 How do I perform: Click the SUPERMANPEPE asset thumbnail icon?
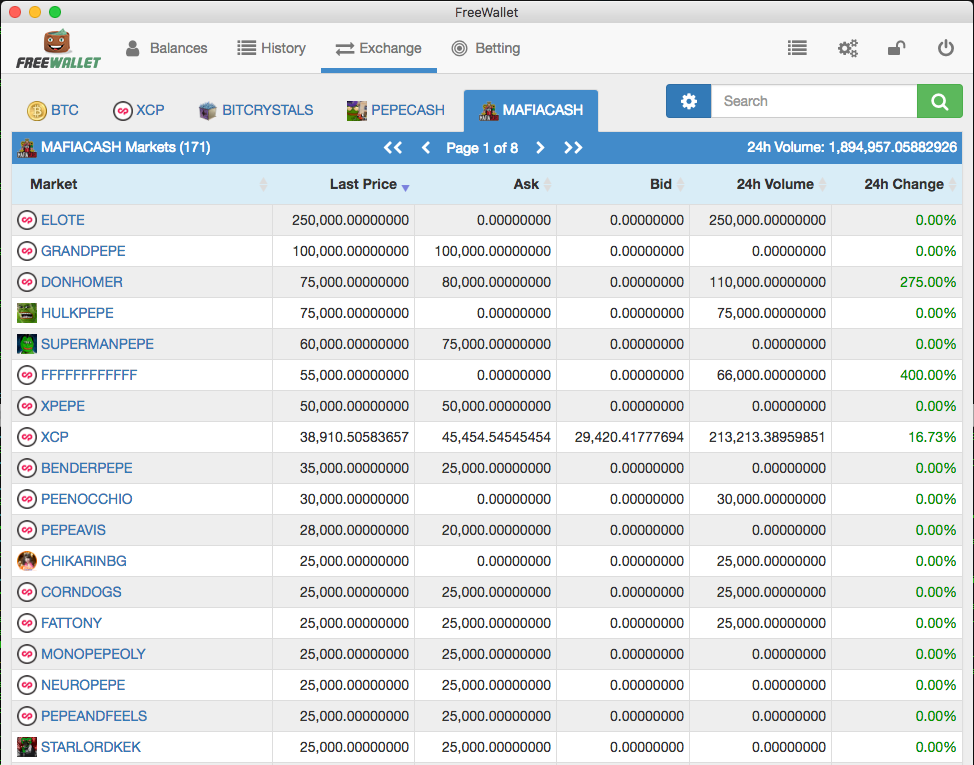click(x=27, y=344)
